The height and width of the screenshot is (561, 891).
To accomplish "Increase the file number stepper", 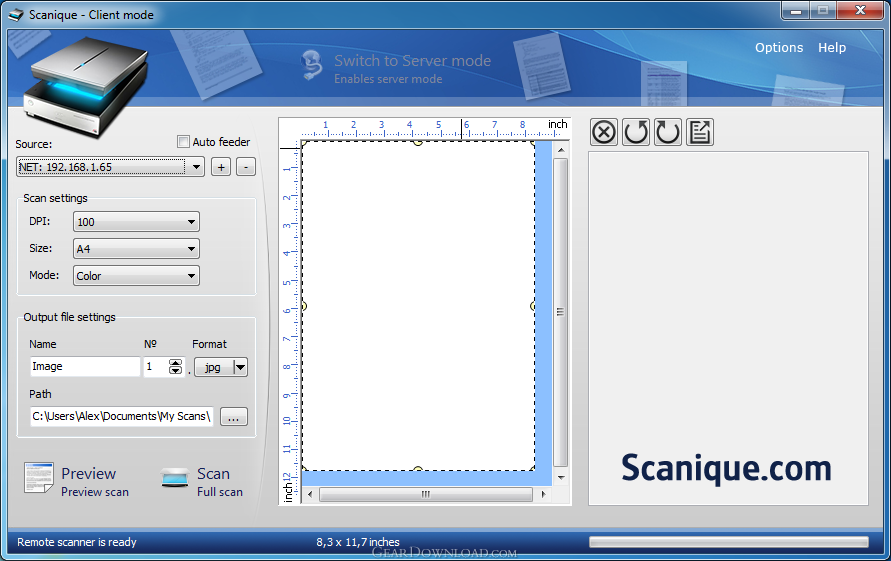I will tap(176, 363).
